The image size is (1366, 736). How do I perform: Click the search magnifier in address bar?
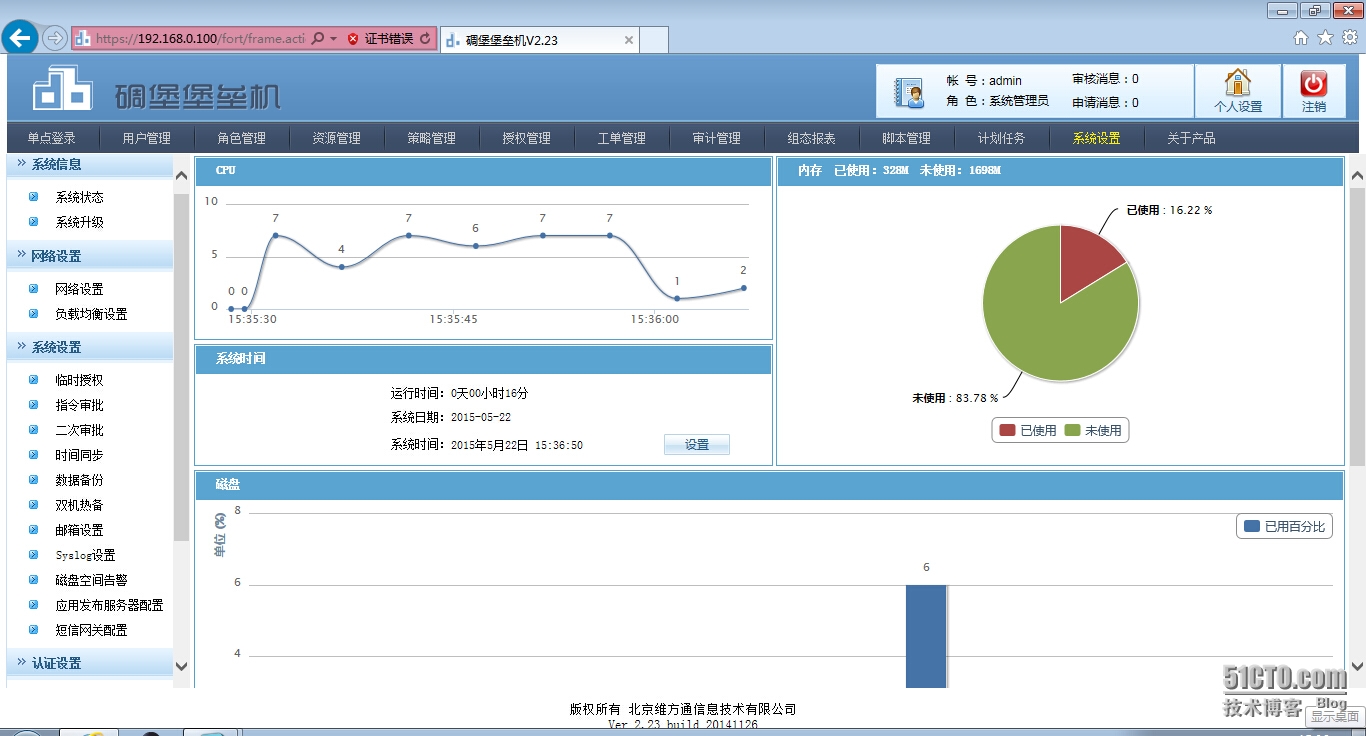(318, 39)
